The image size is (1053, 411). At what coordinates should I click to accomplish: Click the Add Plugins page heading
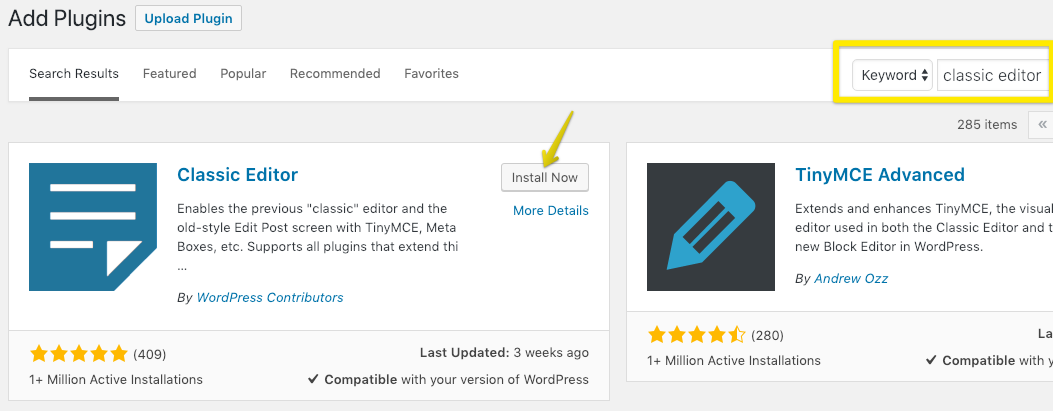pyautogui.click(x=67, y=18)
